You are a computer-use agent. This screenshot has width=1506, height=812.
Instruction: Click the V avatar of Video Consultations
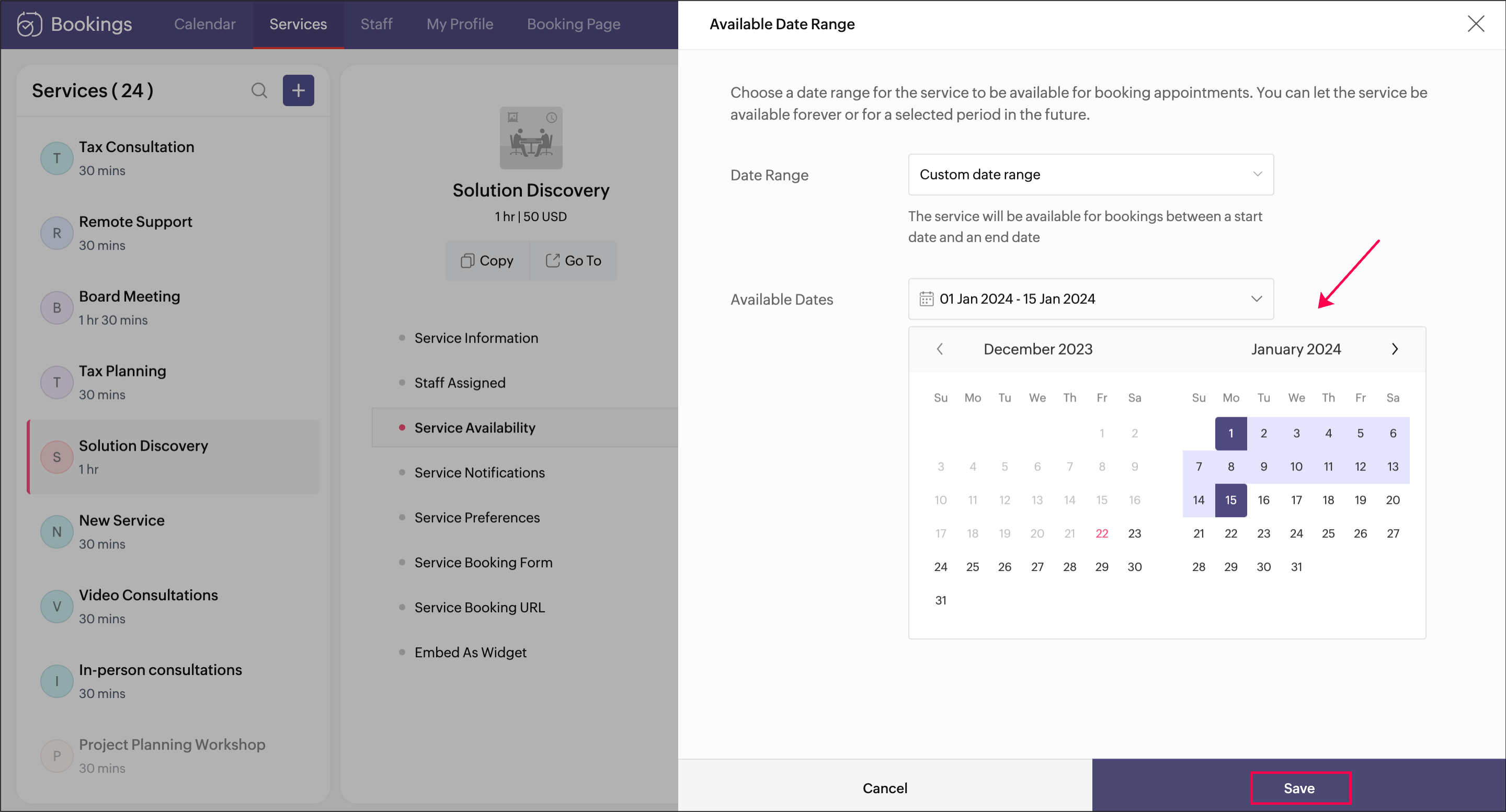pos(56,607)
